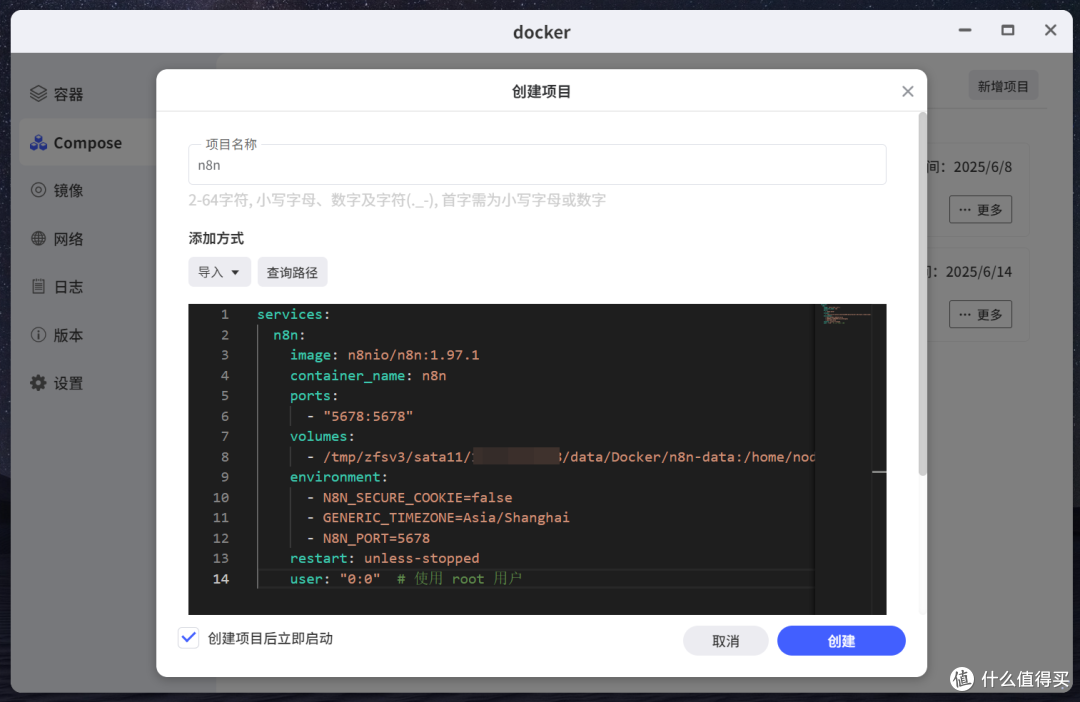Screen dimensions: 1080x702
Task: Focus the 项目名称 input field
Action: (x=537, y=165)
